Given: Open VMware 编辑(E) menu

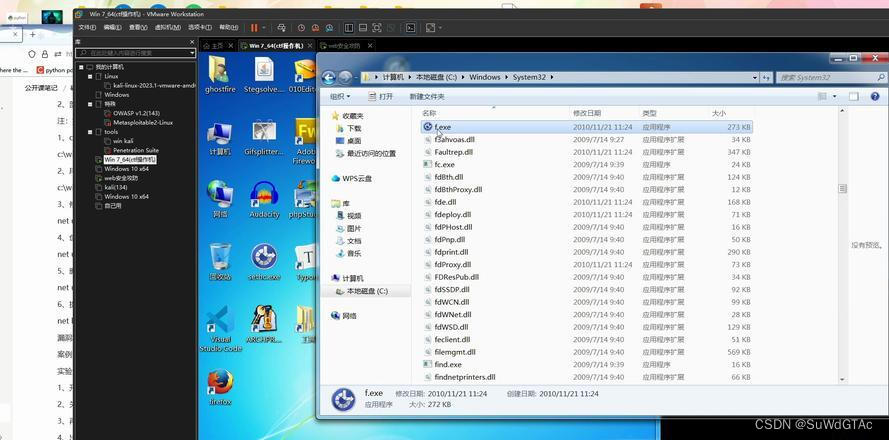Looking at the screenshot, I should point(112,27).
